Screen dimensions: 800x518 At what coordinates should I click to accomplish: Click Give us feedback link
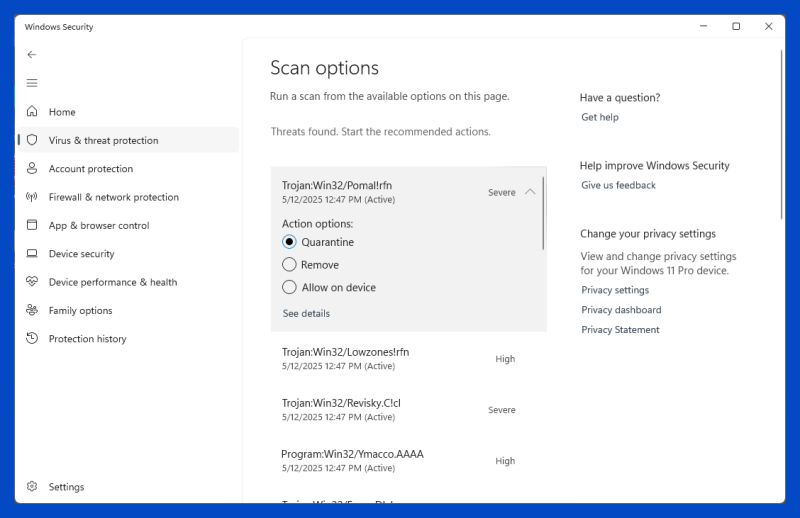(x=618, y=185)
